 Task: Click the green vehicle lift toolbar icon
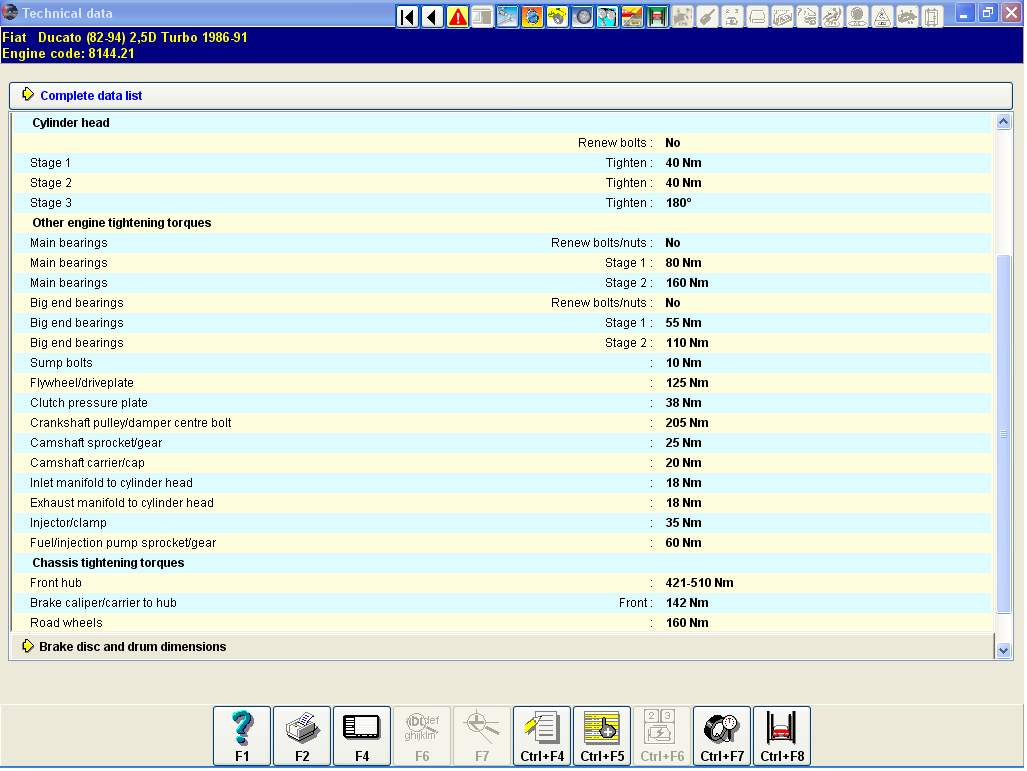(657, 16)
